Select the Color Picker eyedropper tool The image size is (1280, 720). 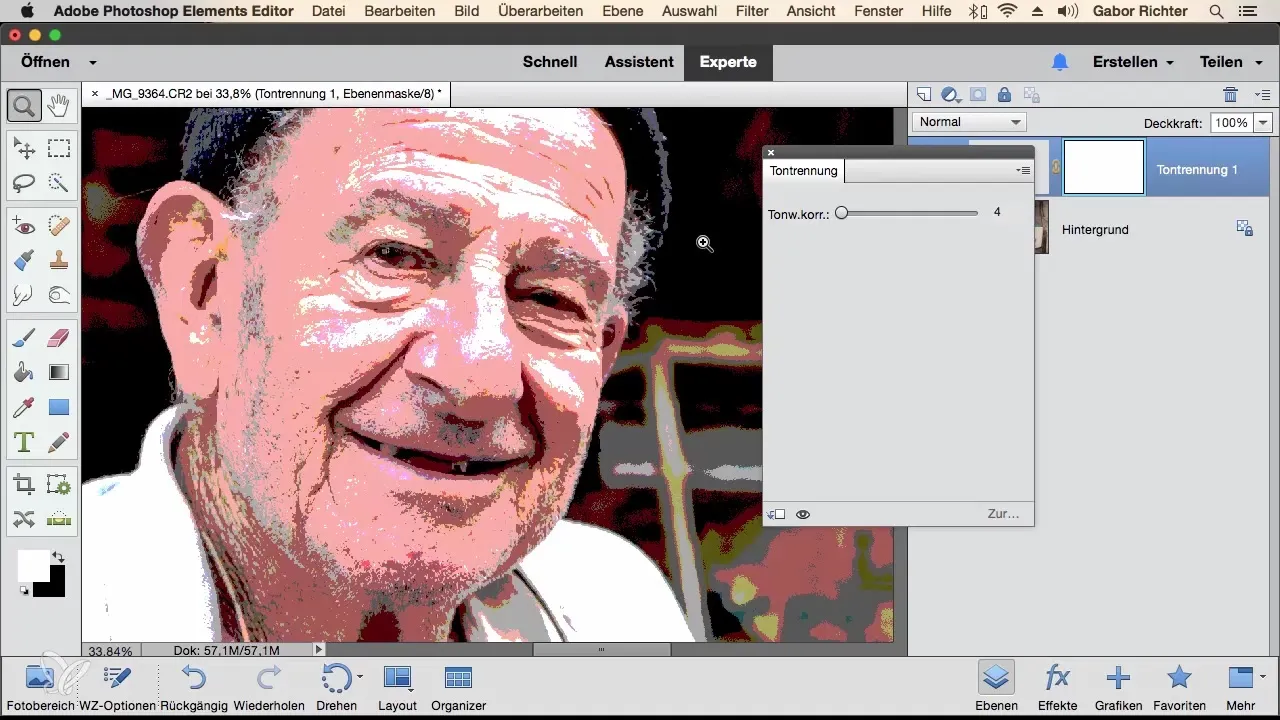24,407
